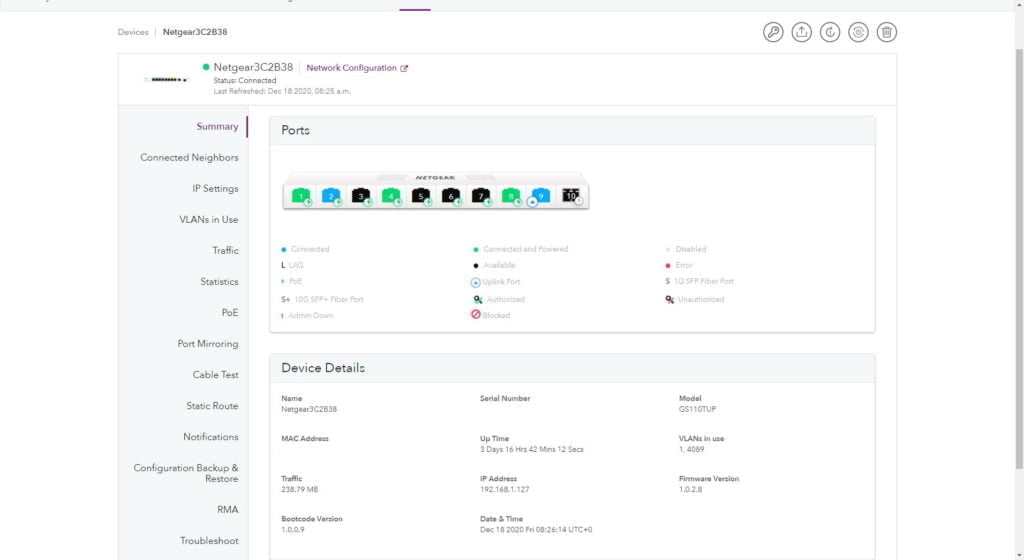Viewport: 1024px width, 560px height.
Task: Open the Port Mirroring section
Action: (x=208, y=343)
